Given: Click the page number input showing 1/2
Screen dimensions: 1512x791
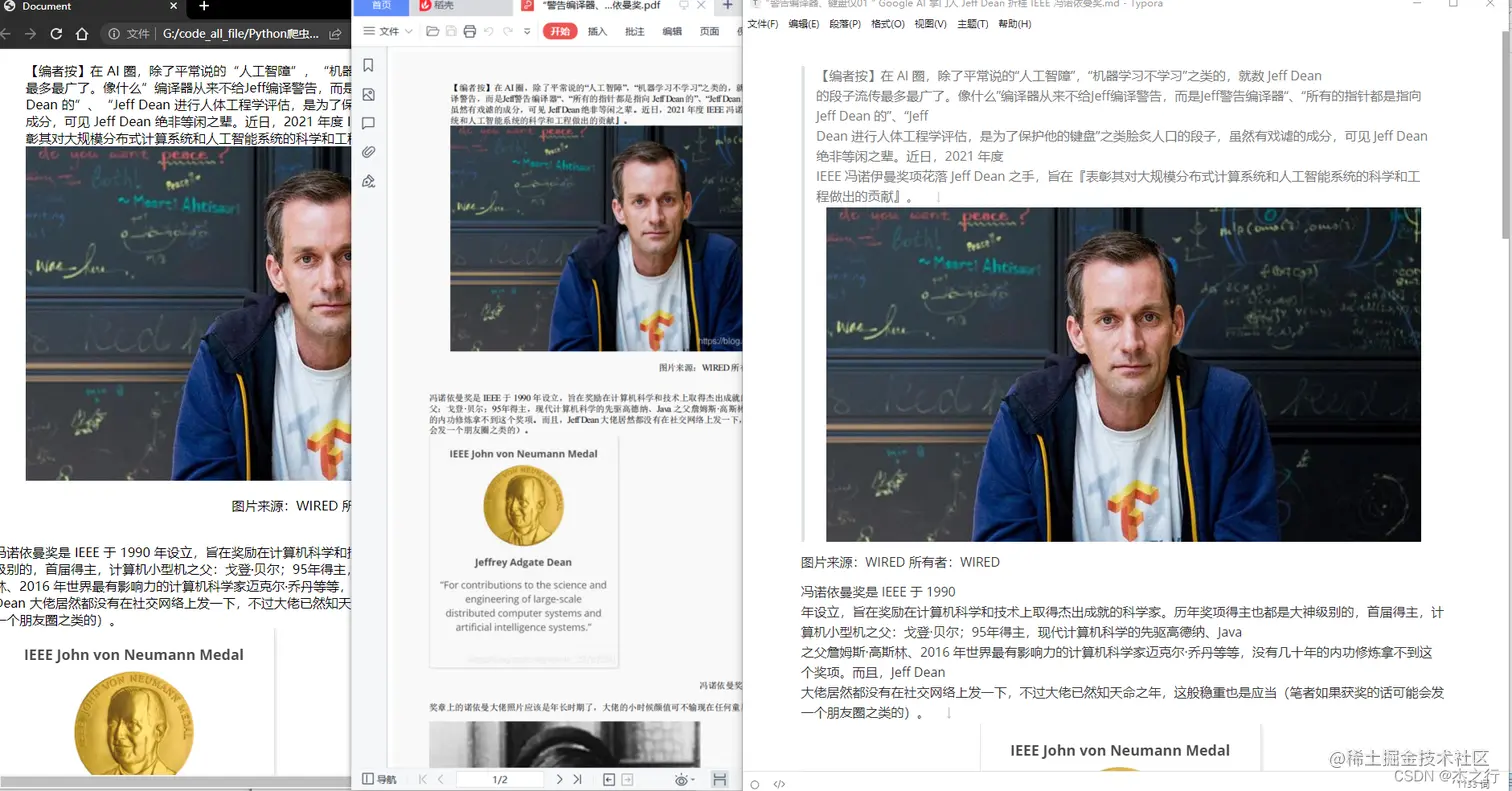Looking at the screenshot, I should tap(500, 779).
